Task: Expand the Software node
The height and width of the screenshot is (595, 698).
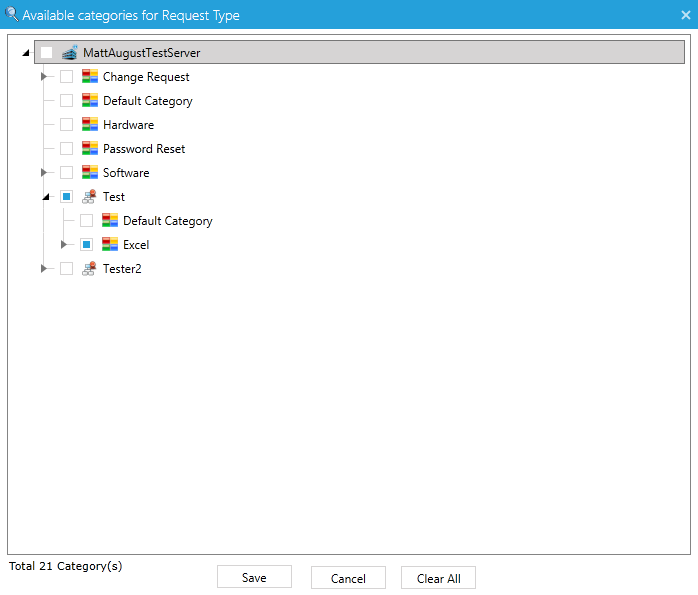Action: point(44,173)
